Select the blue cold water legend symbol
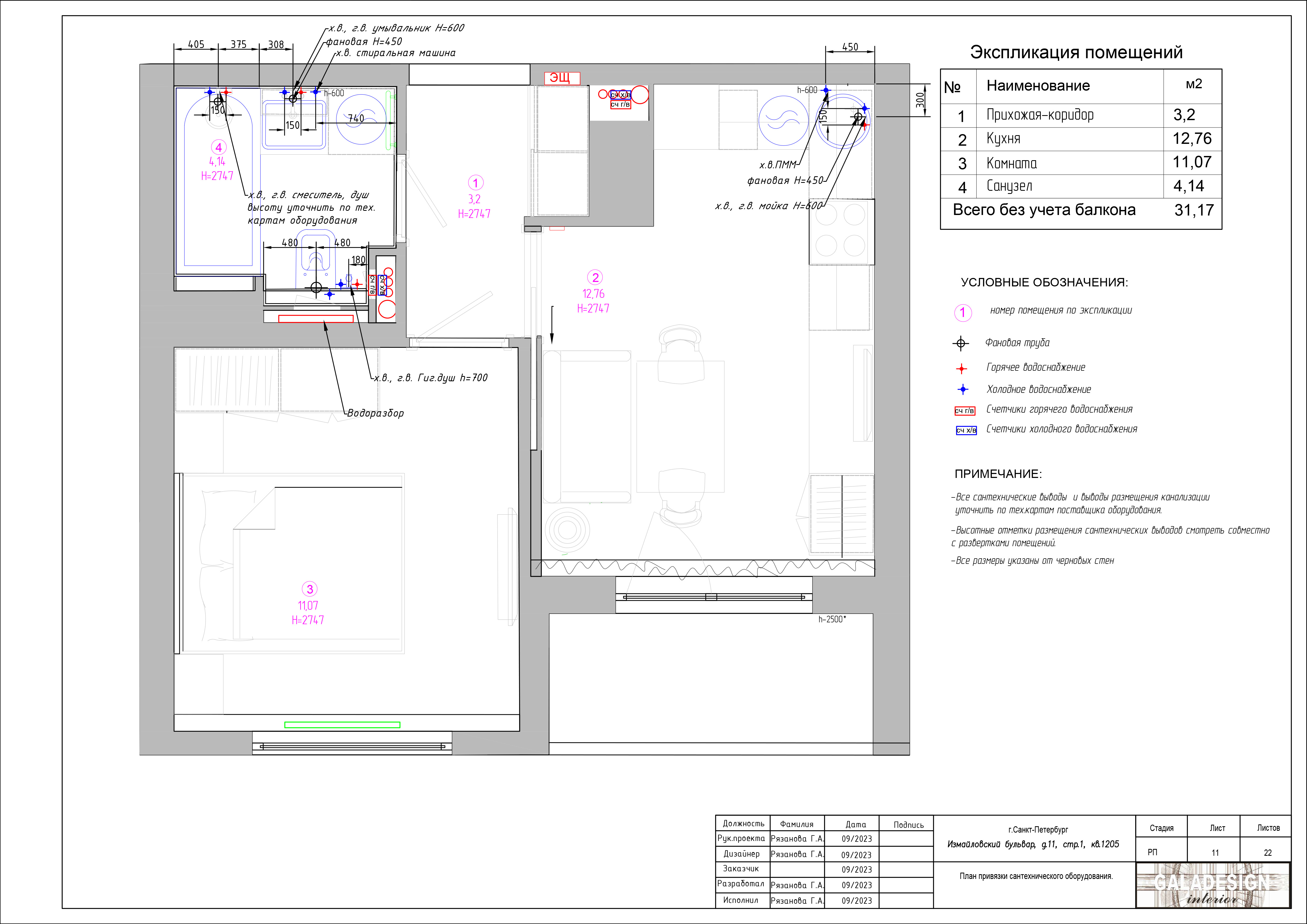 click(963, 389)
